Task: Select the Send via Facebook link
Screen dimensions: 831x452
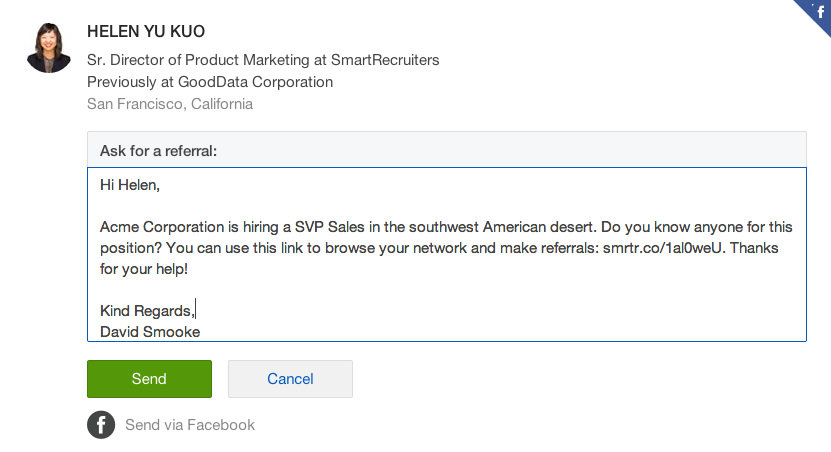Action: pyautogui.click(x=190, y=425)
